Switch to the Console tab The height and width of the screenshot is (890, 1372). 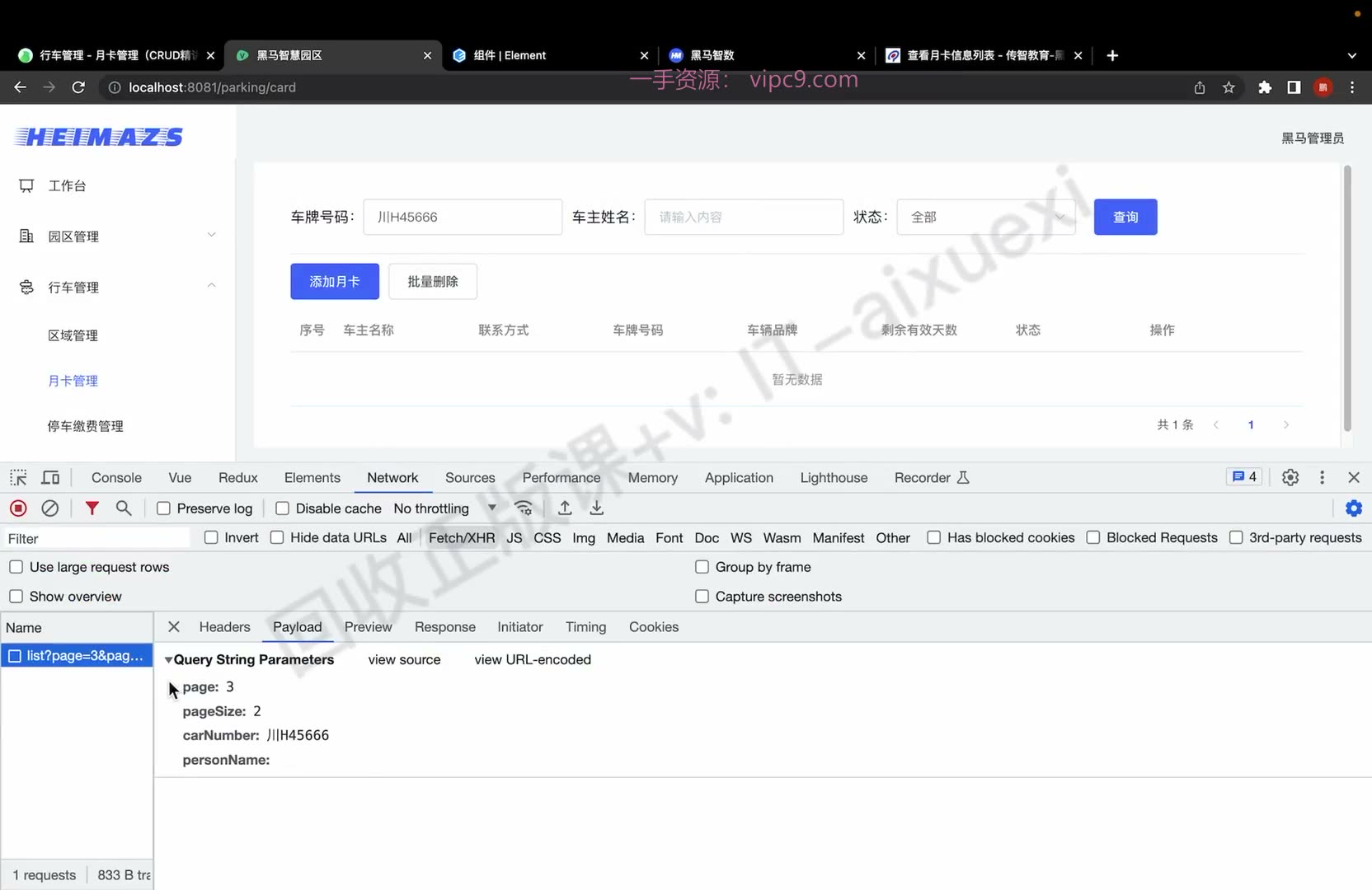pos(116,478)
